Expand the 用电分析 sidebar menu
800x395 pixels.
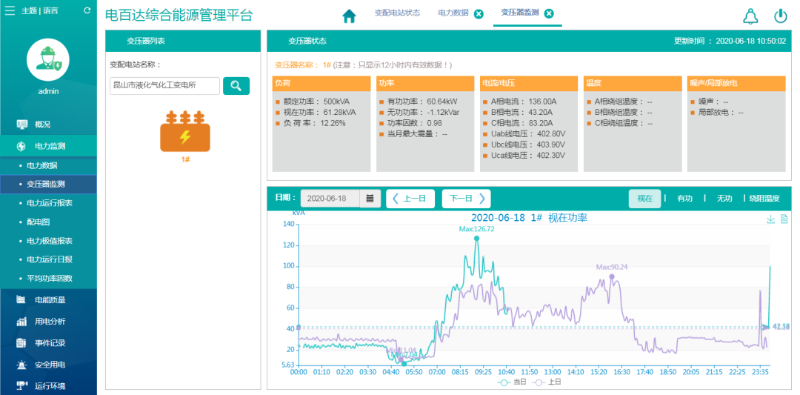click(x=48, y=322)
